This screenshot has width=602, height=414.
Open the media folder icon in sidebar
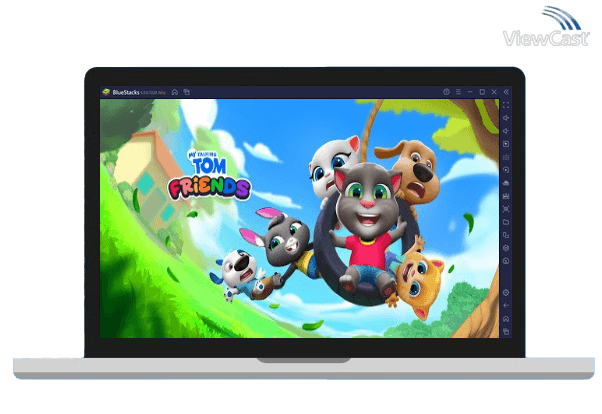click(x=506, y=222)
